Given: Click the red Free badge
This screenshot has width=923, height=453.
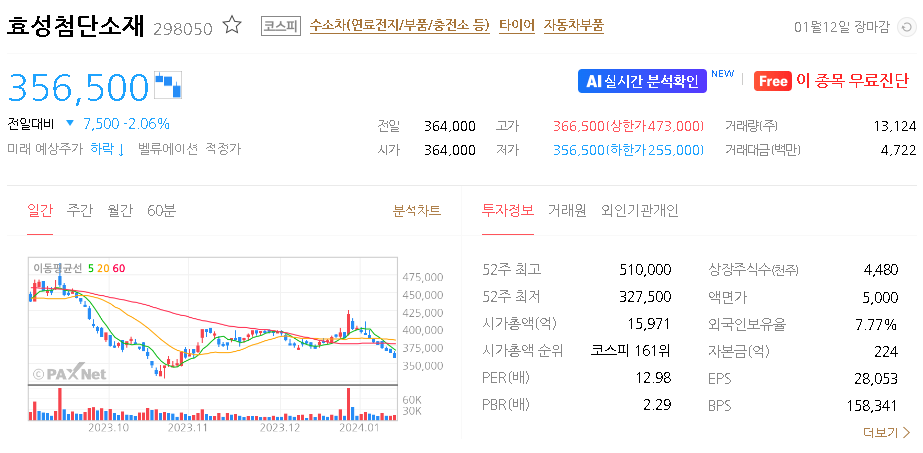Looking at the screenshot, I should (x=772, y=81).
